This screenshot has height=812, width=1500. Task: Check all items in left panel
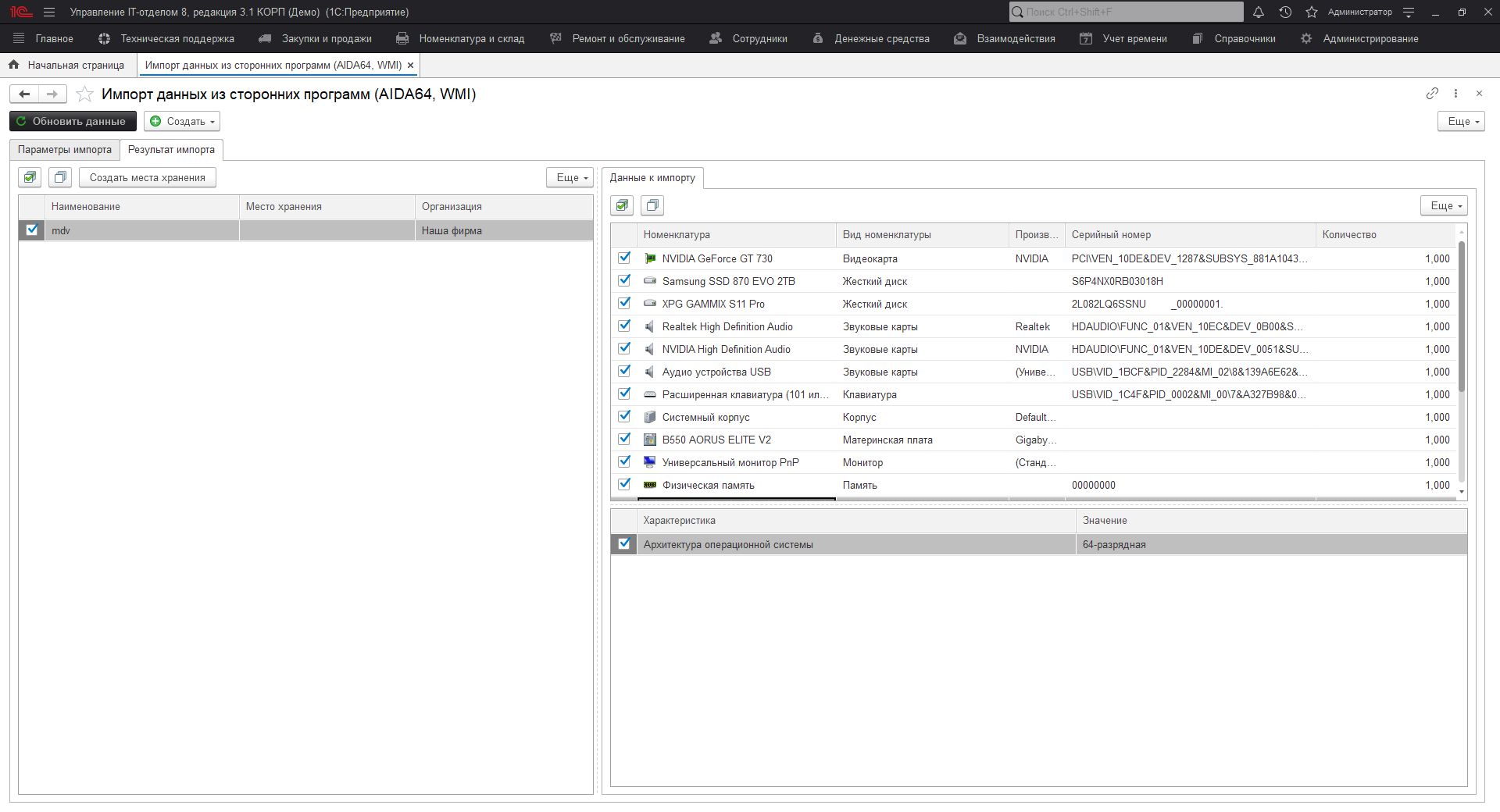click(30, 177)
